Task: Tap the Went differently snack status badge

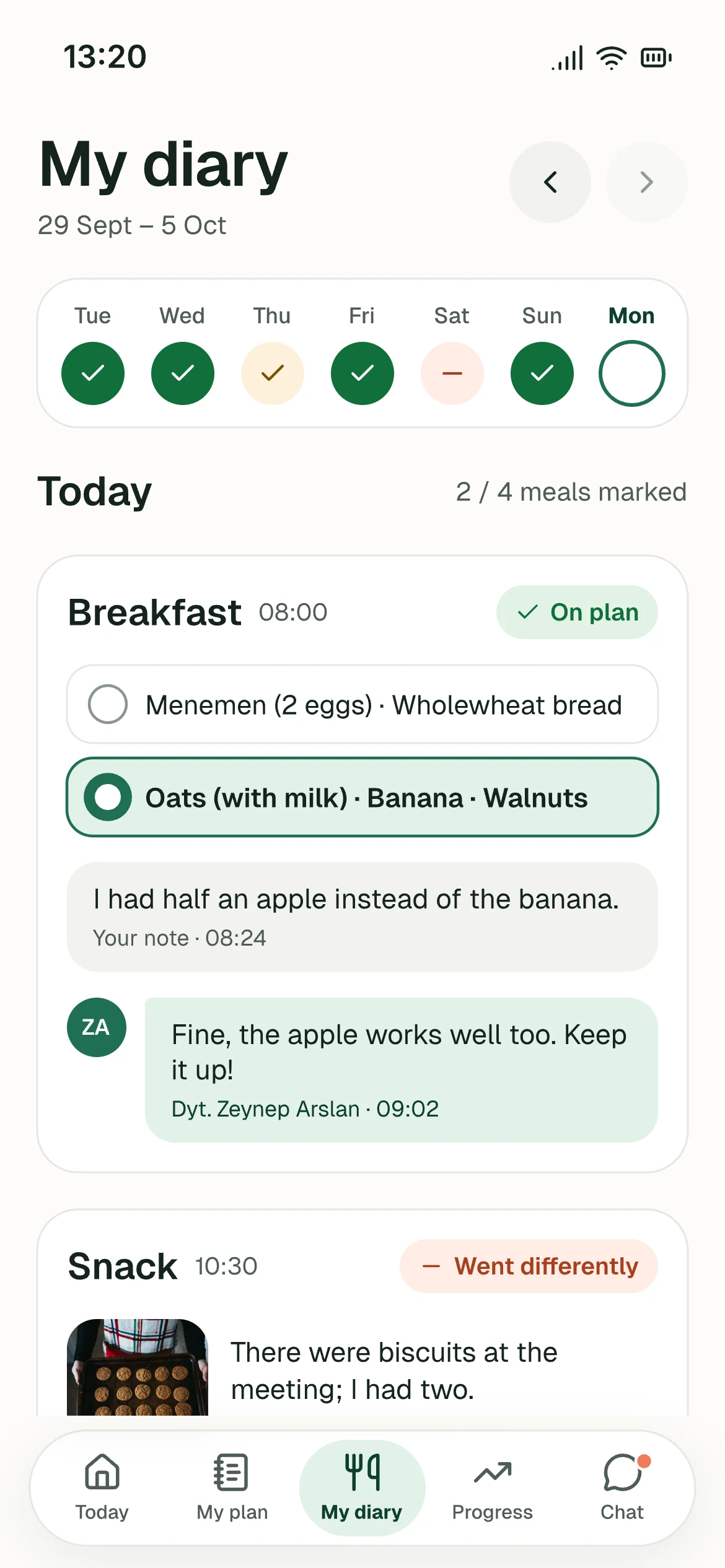Action: click(x=529, y=1266)
